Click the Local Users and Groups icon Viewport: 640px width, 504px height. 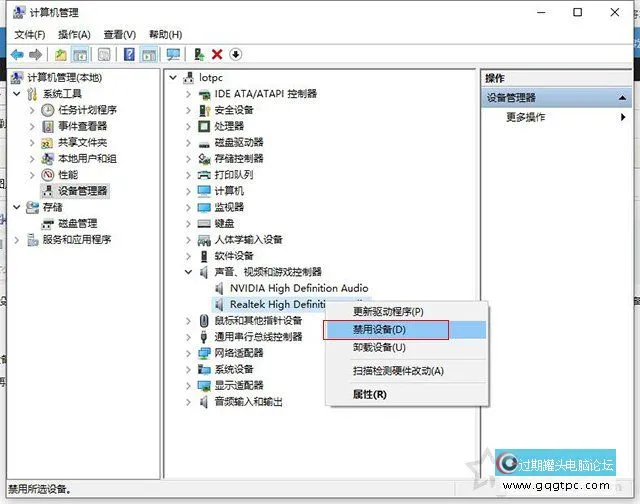[x=48, y=158]
